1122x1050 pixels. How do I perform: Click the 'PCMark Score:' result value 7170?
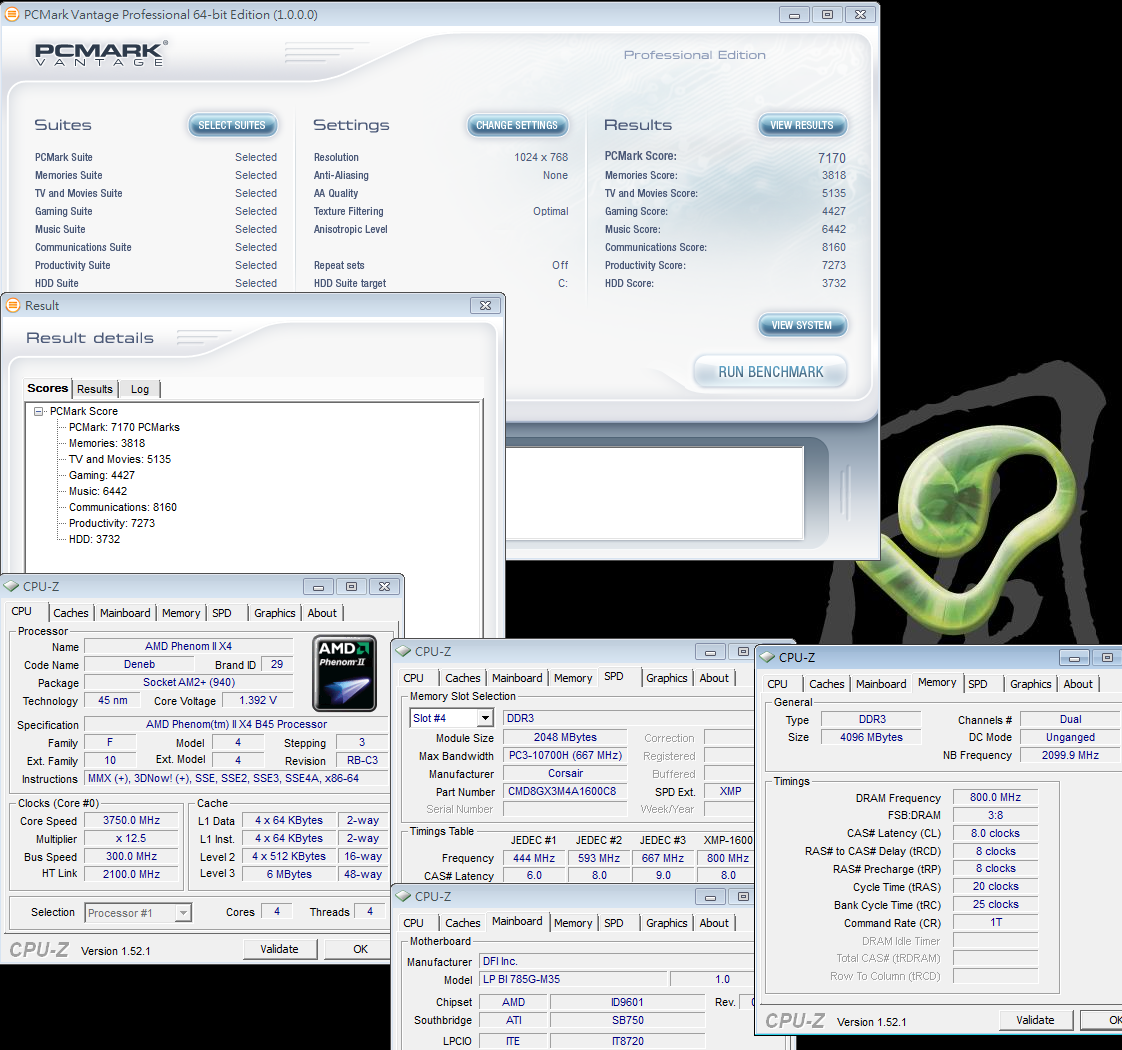pos(831,157)
